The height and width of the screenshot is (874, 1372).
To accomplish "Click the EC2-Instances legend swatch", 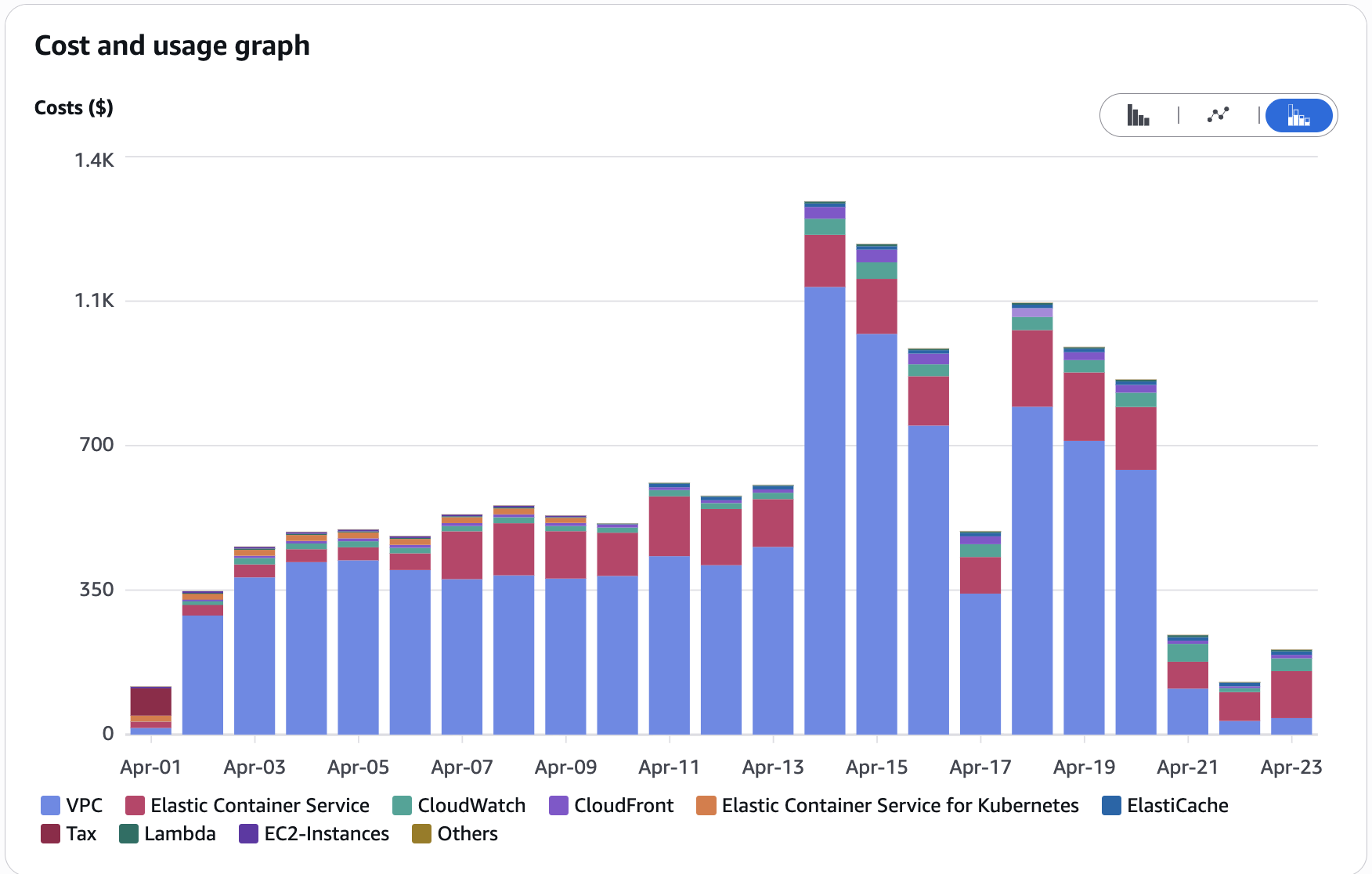I will point(248,833).
